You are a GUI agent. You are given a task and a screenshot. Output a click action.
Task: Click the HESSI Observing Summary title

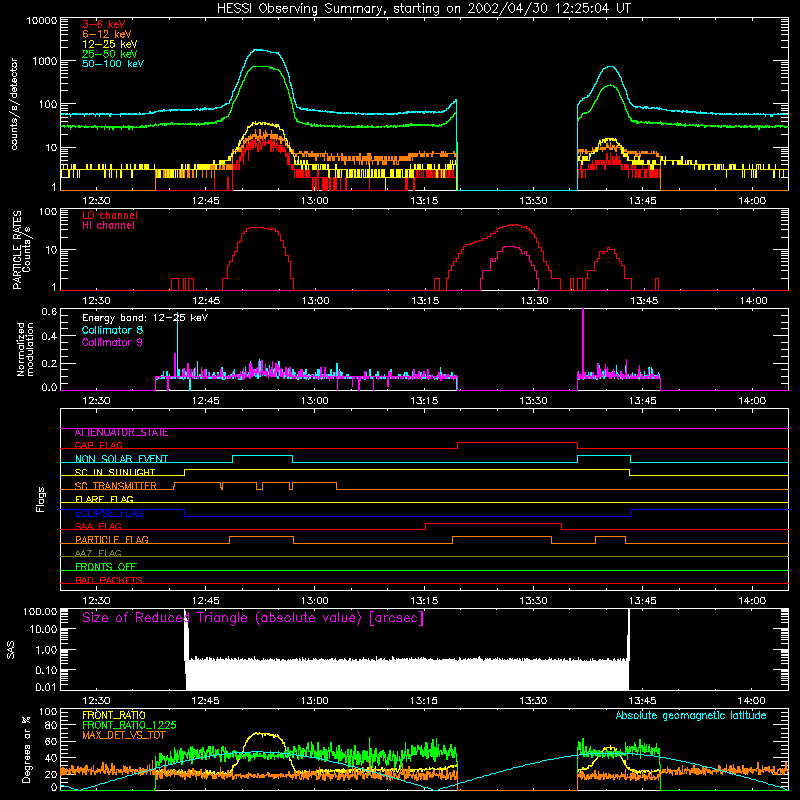pos(423,9)
